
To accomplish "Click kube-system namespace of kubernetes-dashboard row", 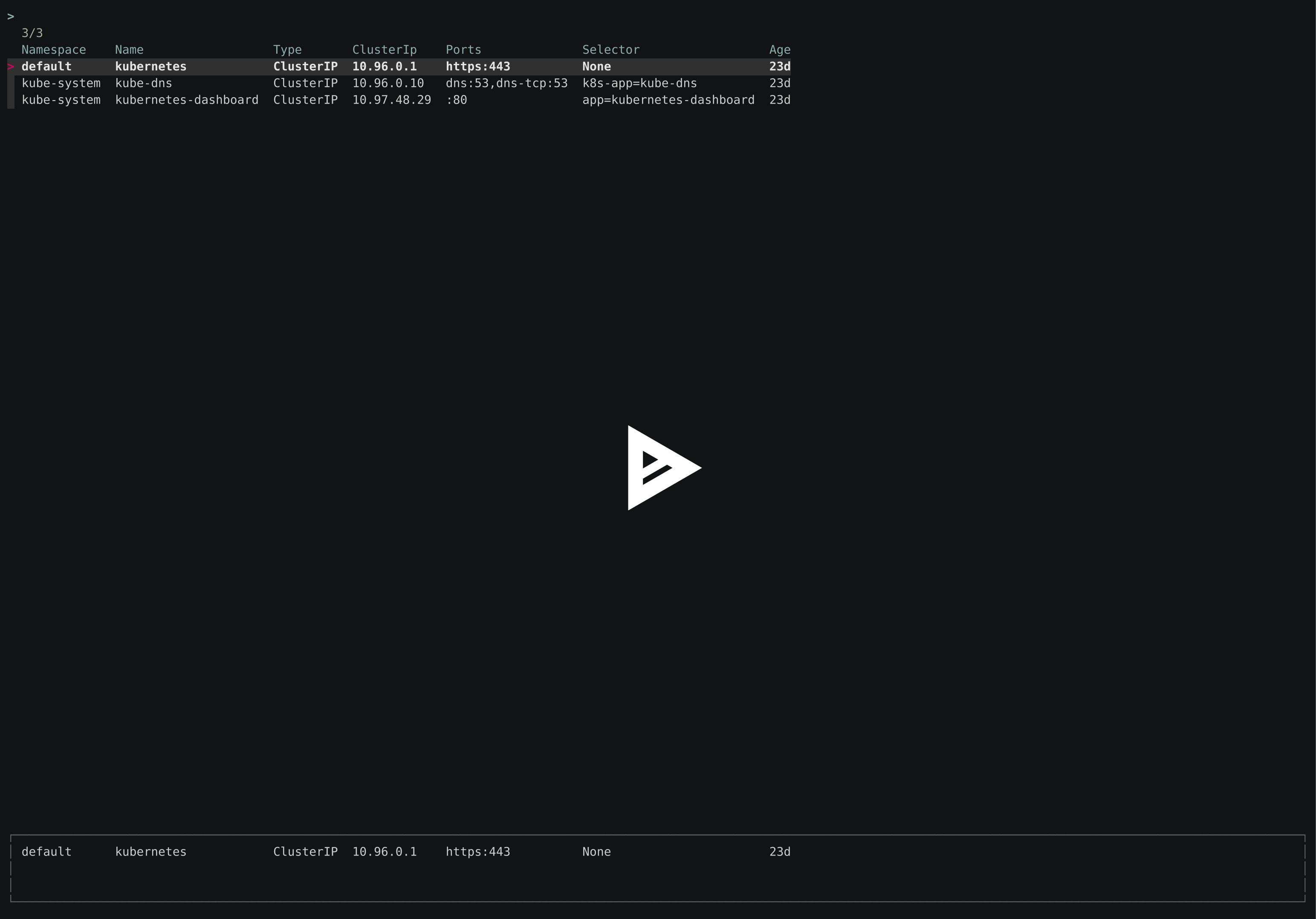I will click(61, 100).
